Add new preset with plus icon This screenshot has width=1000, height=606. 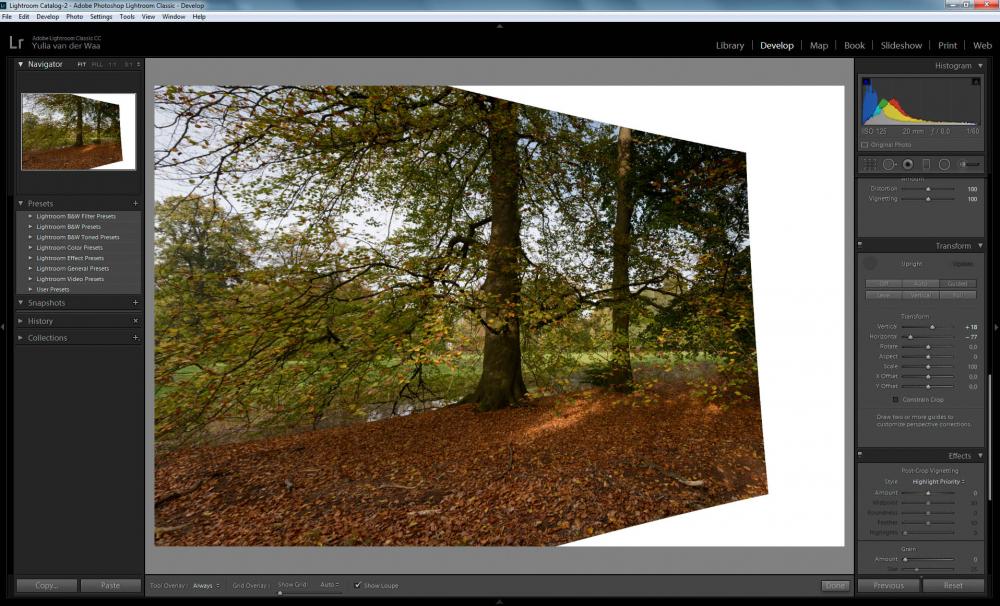pos(135,203)
